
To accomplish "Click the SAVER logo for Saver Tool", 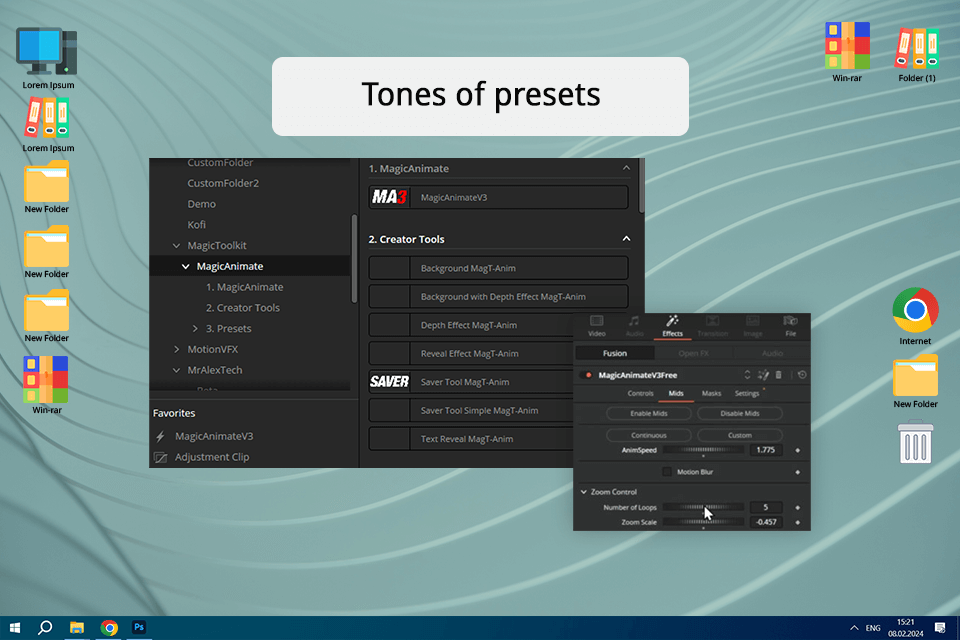I will click(389, 381).
